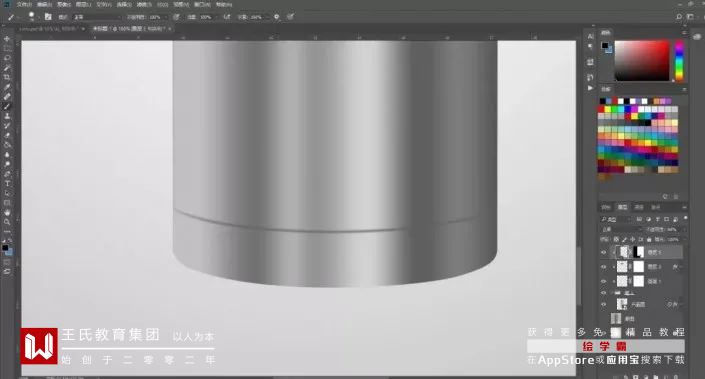Open the layer filter kind dropdown
The width and height of the screenshot is (705, 379).
click(616, 219)
